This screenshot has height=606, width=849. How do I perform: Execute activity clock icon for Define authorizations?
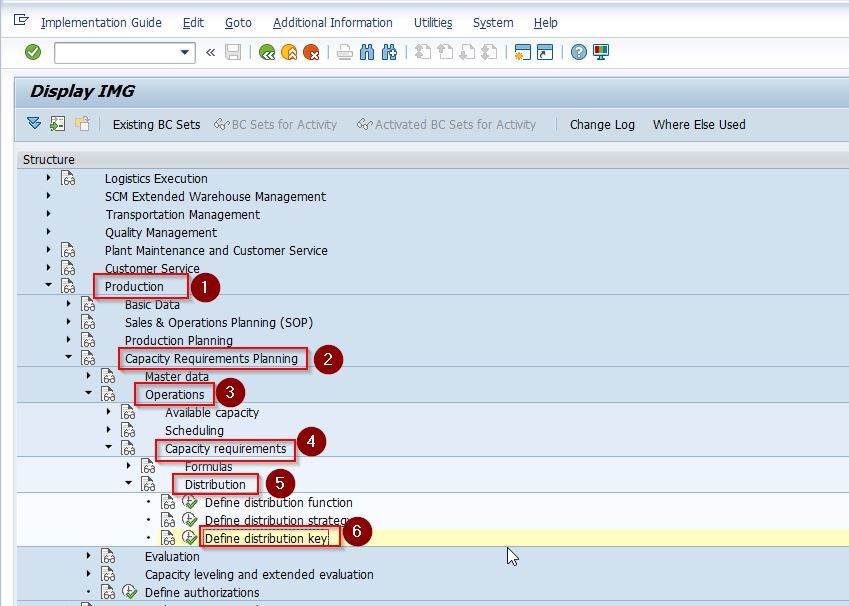tap(129, 592)
